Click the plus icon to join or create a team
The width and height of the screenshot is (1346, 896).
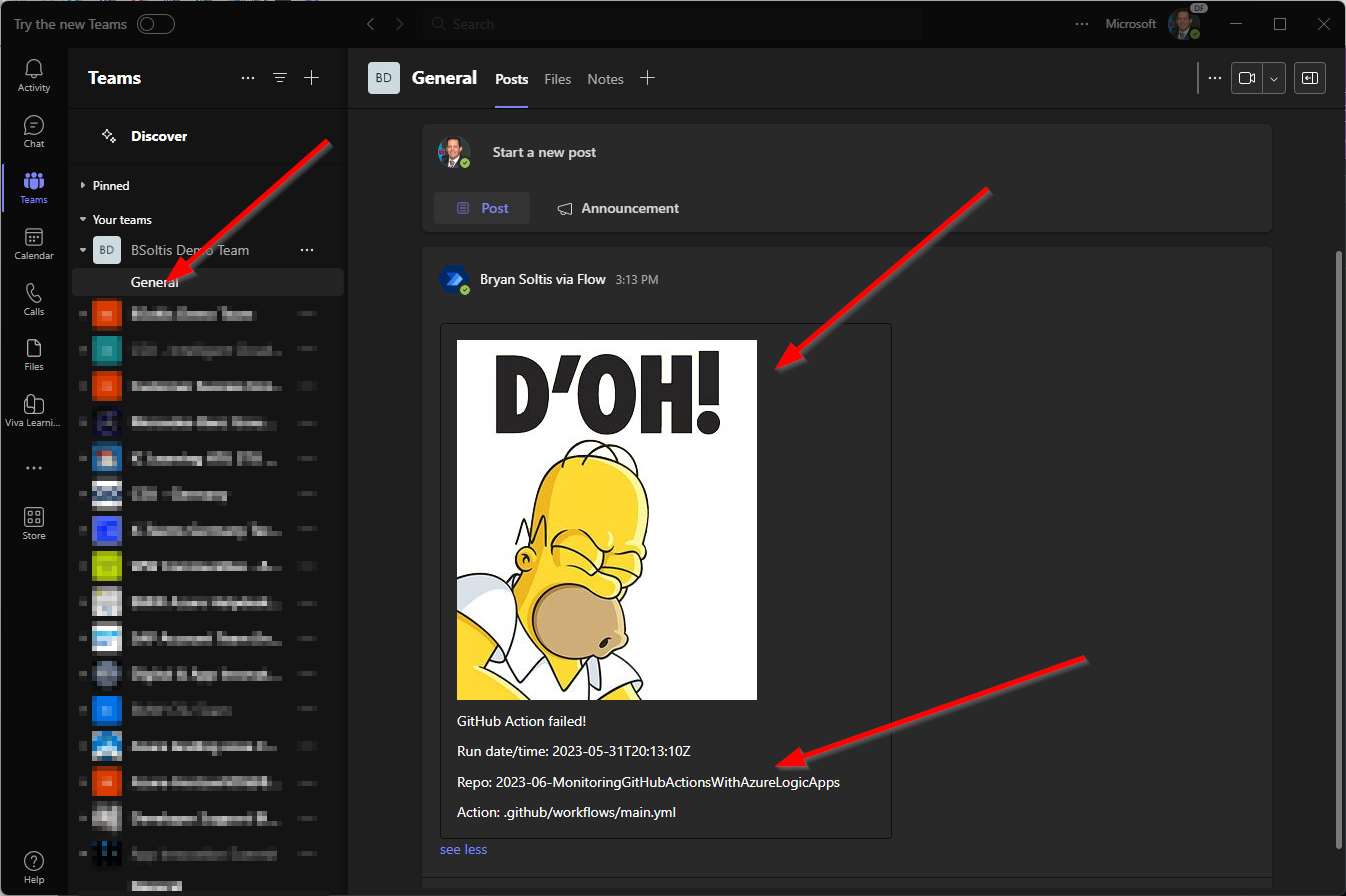pyautogui.click(x=312, y=78)
